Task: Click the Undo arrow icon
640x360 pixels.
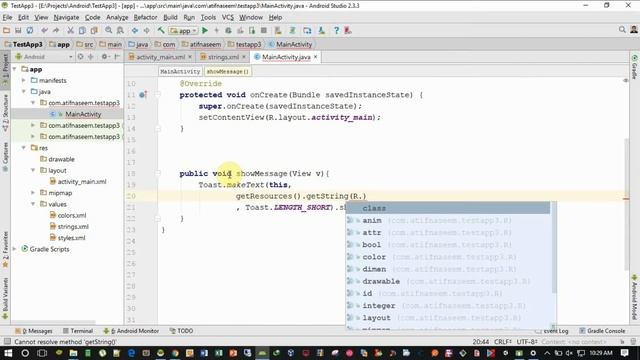Action: pyautogui.click(x=44, y=31)
